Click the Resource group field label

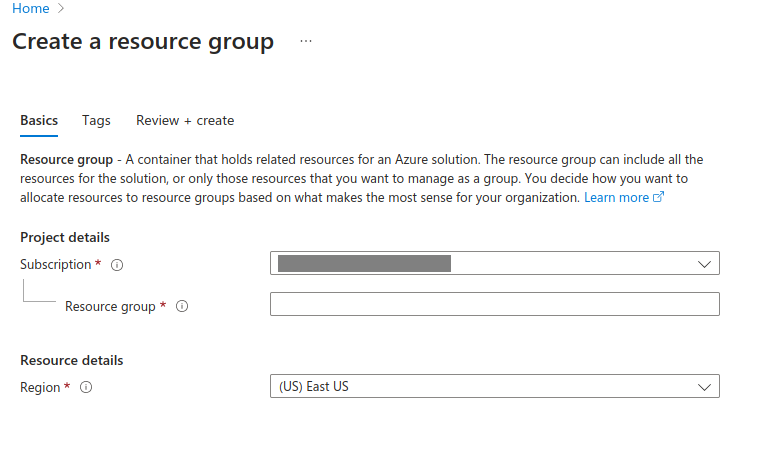110,307
